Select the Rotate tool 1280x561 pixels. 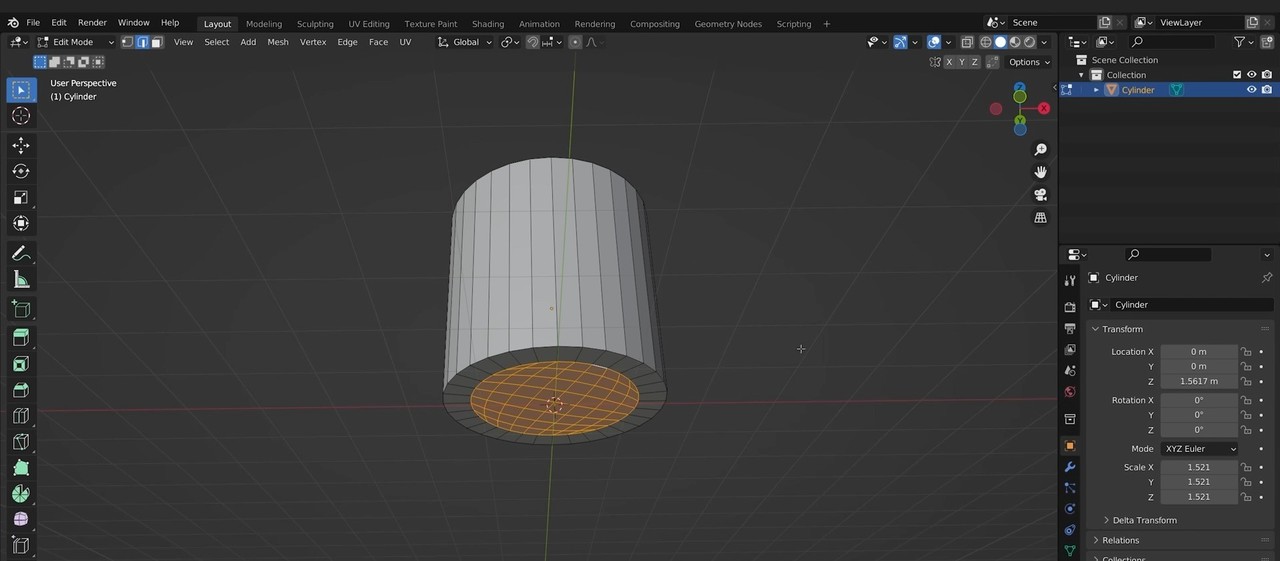(x=21, y=172)
